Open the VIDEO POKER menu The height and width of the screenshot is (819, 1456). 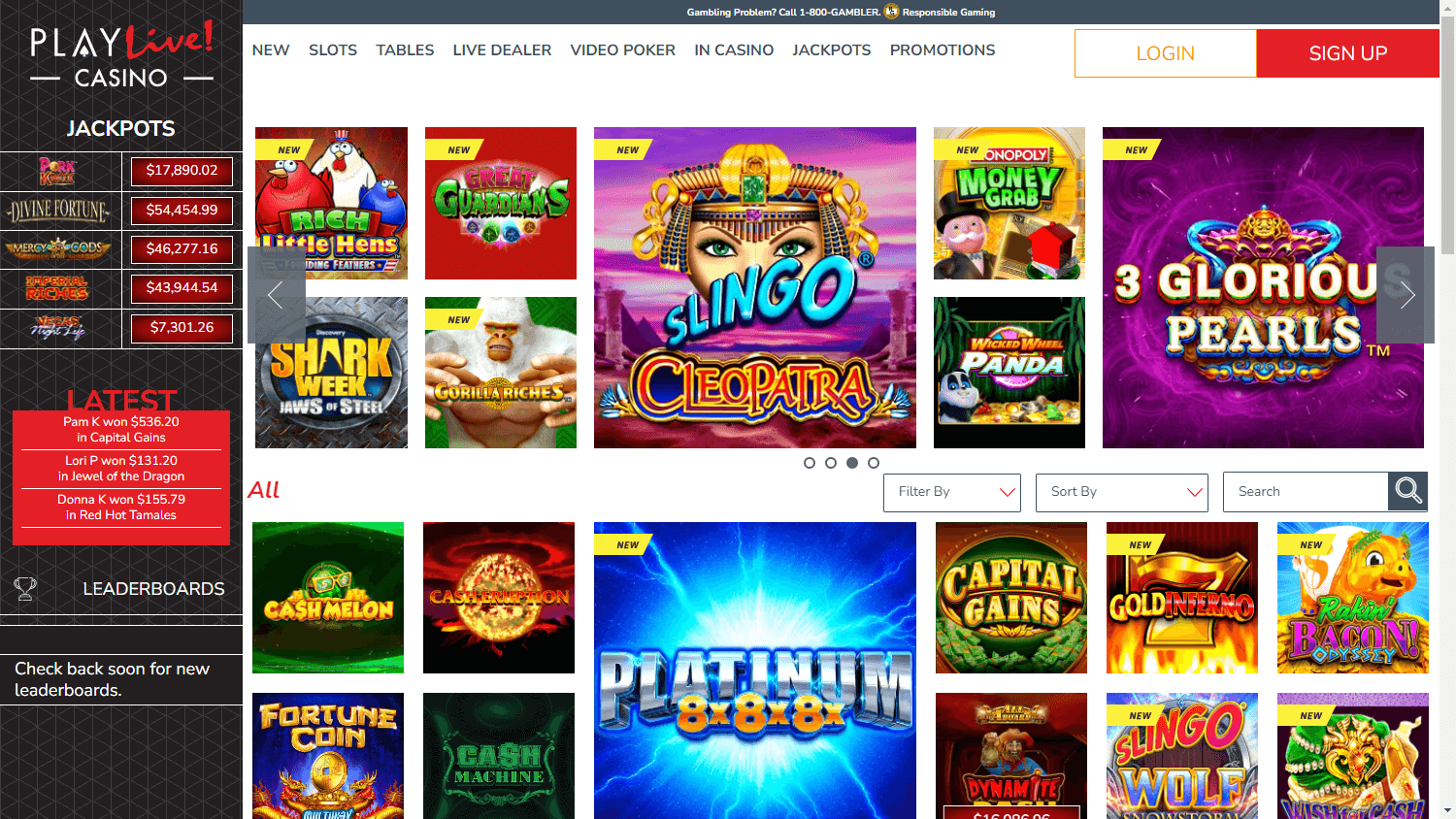pos(622,50)
